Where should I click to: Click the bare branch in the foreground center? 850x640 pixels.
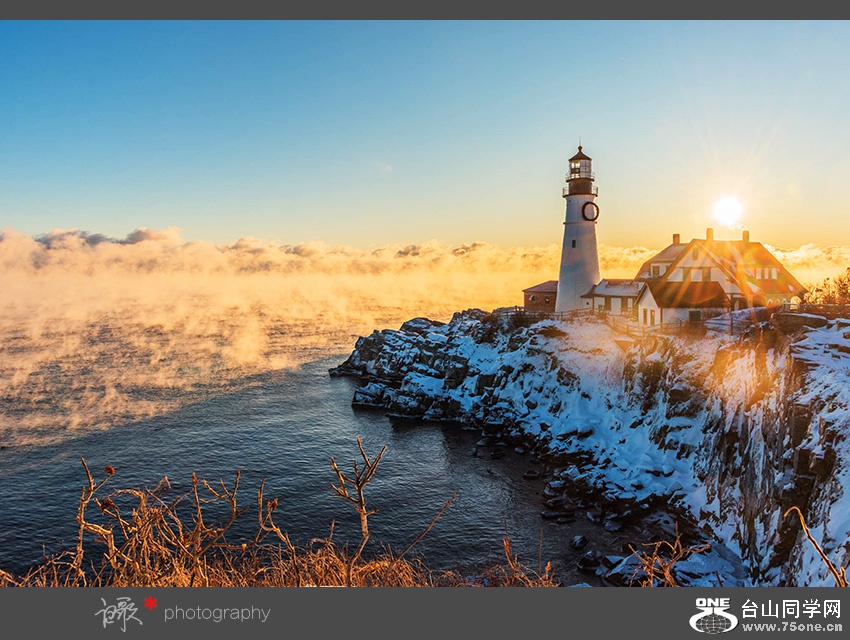[x=357, y=490]
